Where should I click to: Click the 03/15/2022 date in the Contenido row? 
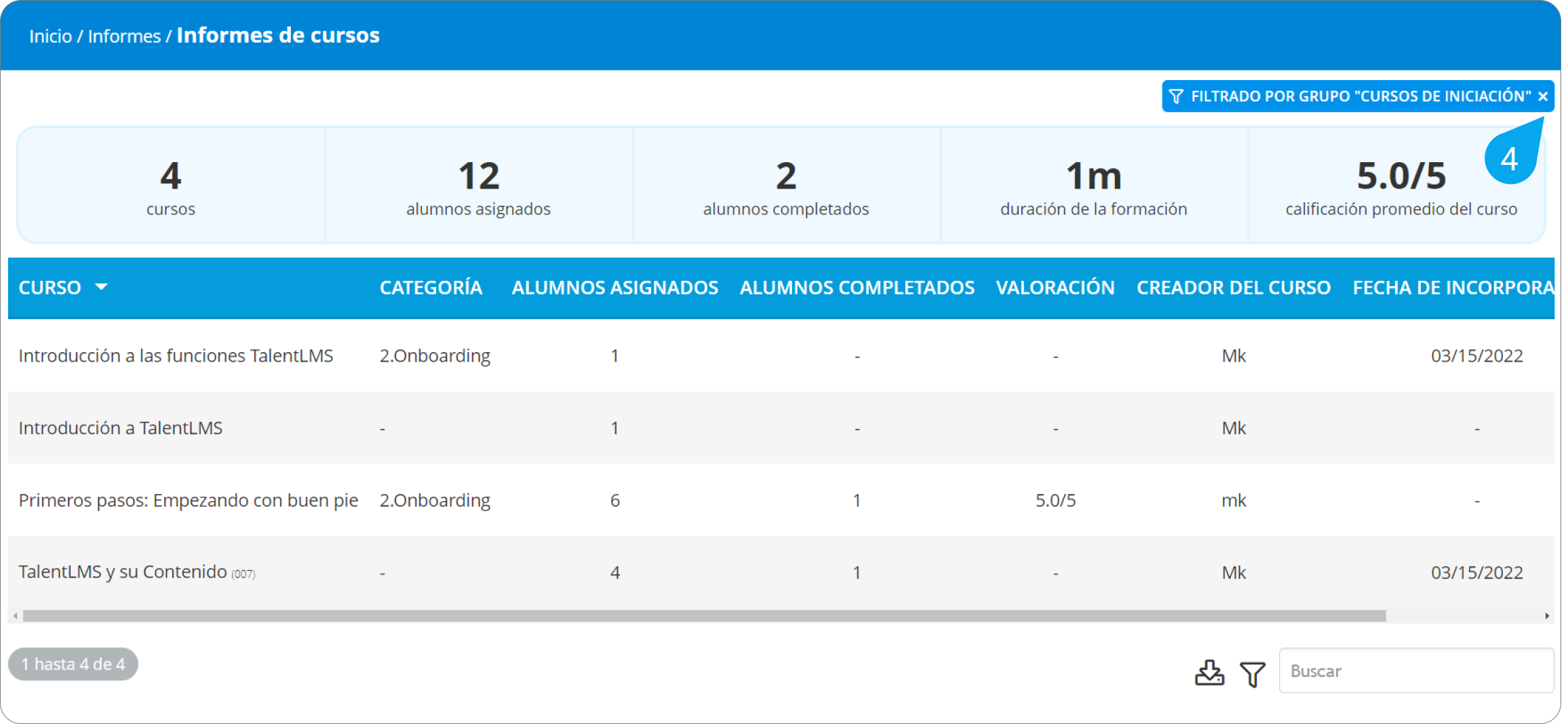[x=1477, y=573]
